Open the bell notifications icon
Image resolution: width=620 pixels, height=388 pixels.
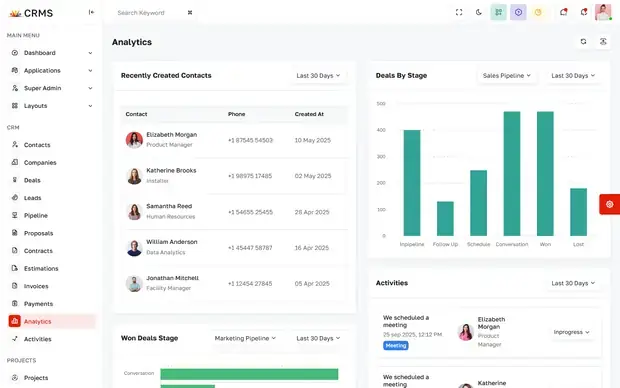[x=584, y=12]
